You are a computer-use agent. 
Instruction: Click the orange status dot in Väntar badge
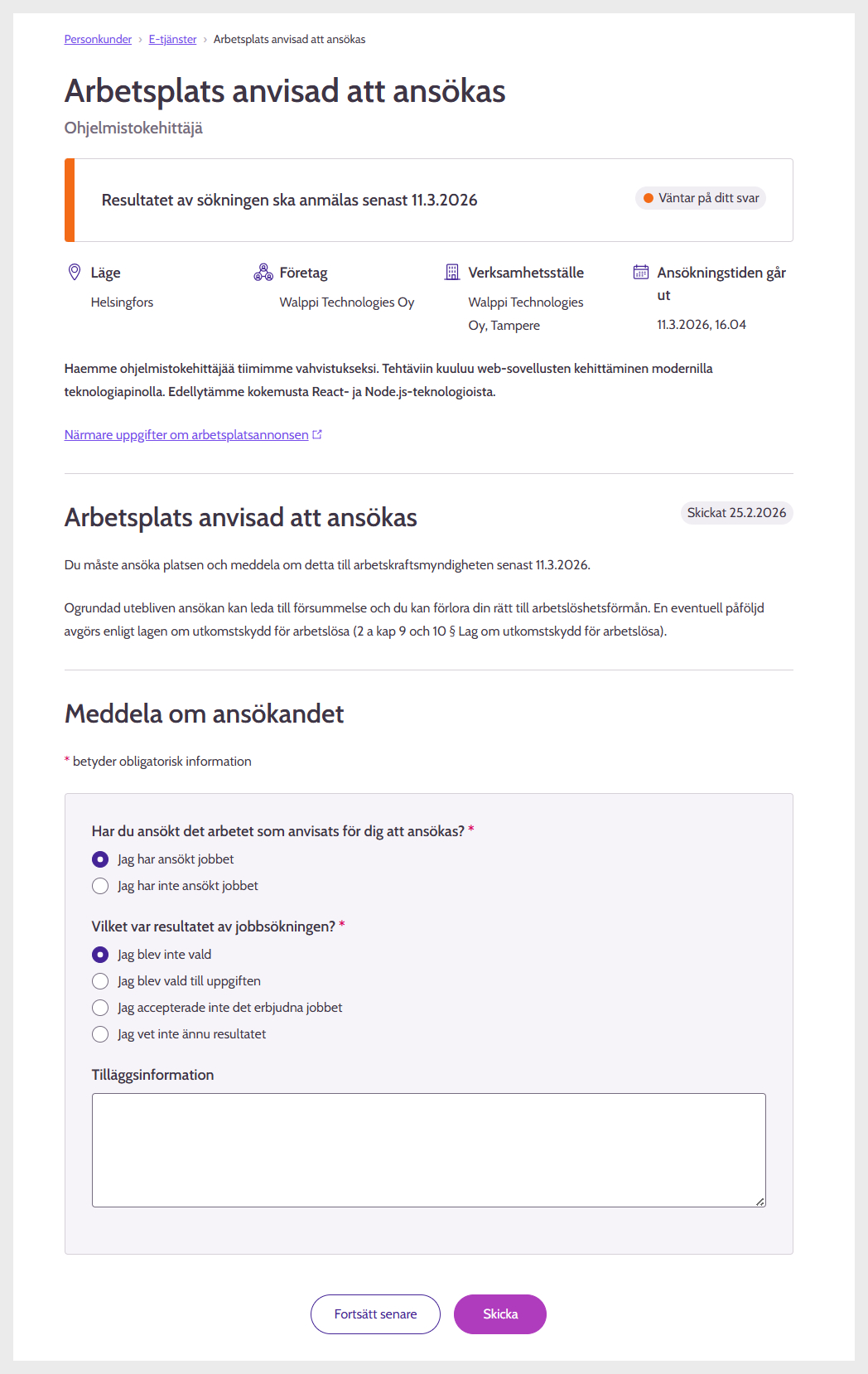pyautogui.click(x=649, y=198)
